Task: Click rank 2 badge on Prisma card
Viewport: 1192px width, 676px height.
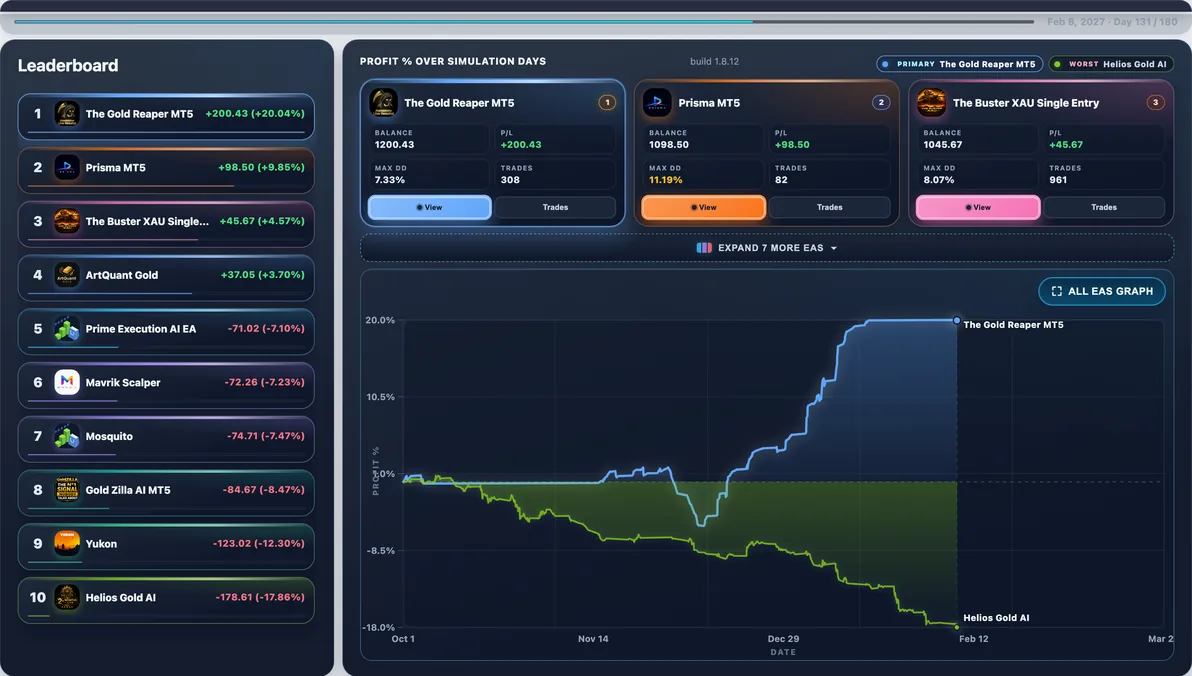Action: 881,102
